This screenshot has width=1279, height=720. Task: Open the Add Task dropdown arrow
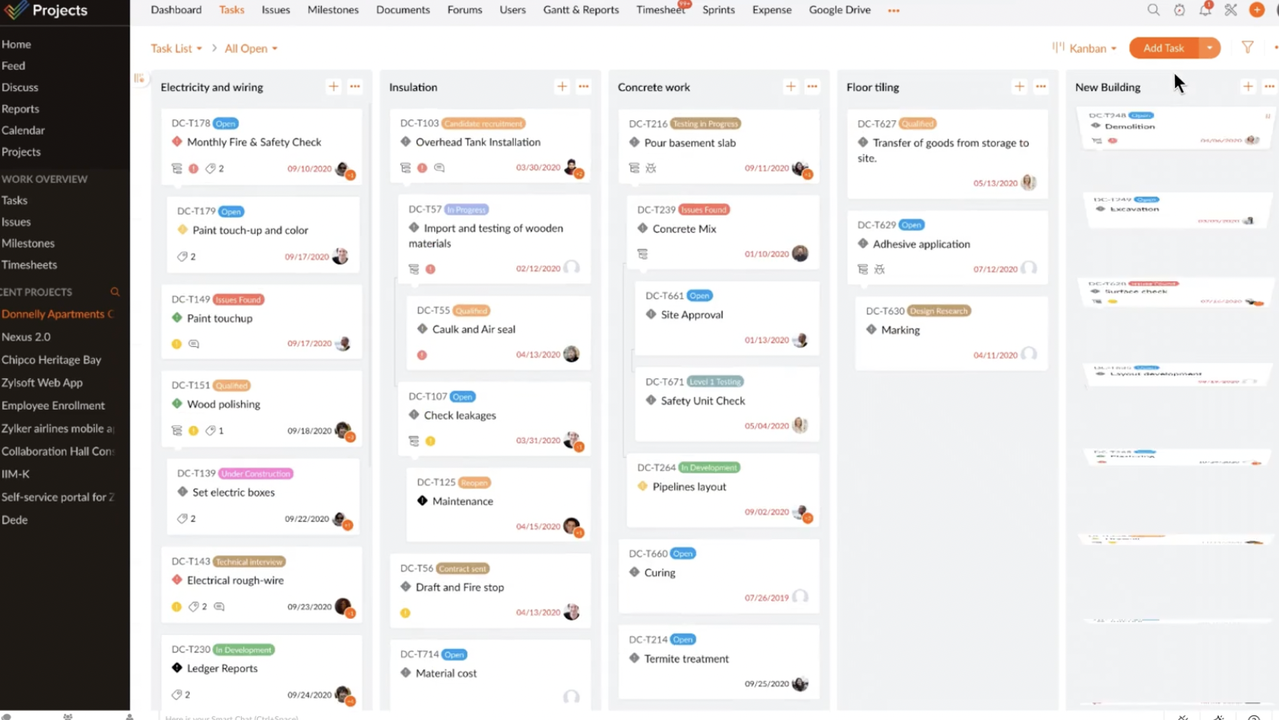click(x=1209, y=48)
